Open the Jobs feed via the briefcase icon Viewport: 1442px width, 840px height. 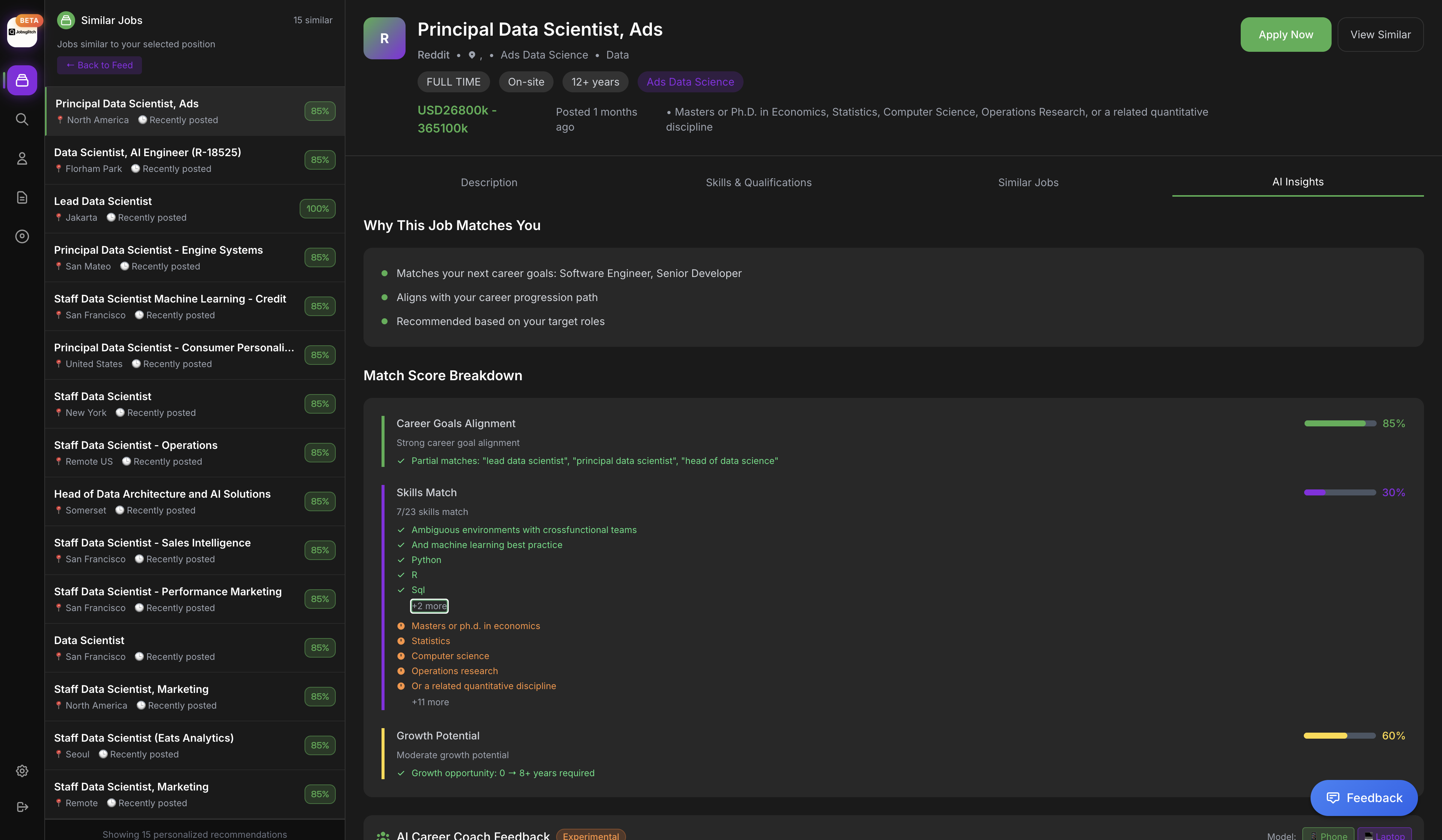click(22, 80)
